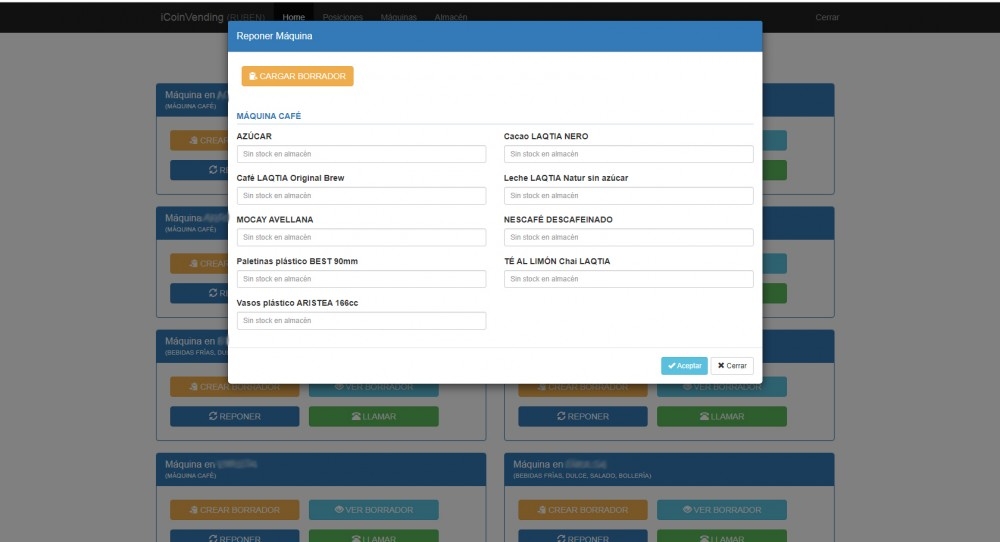
Task: Open the Home tab in the navbar
Action: [293, 17]
